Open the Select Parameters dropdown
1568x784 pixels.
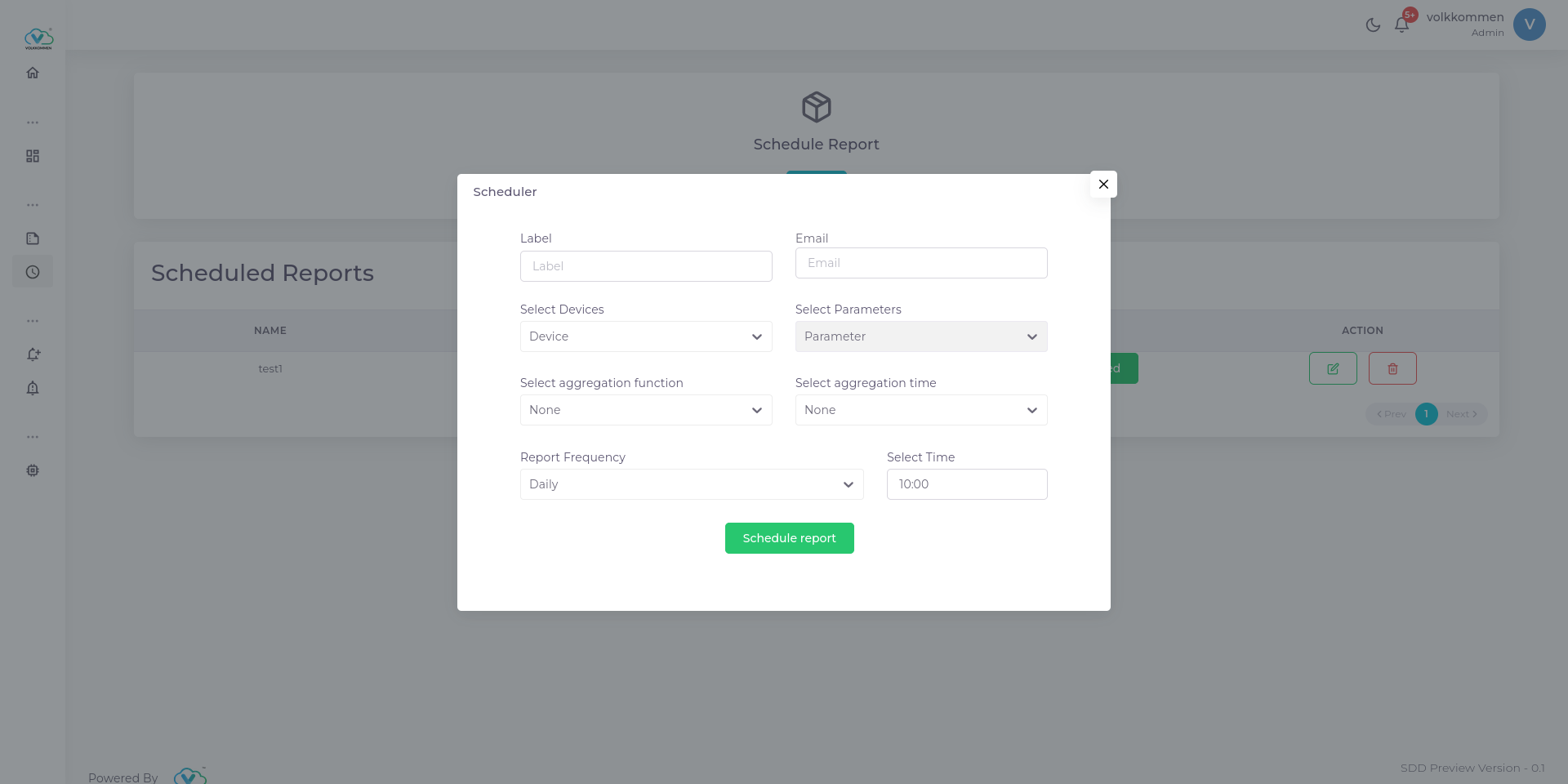pyautogui.click(x=920, y=336)
